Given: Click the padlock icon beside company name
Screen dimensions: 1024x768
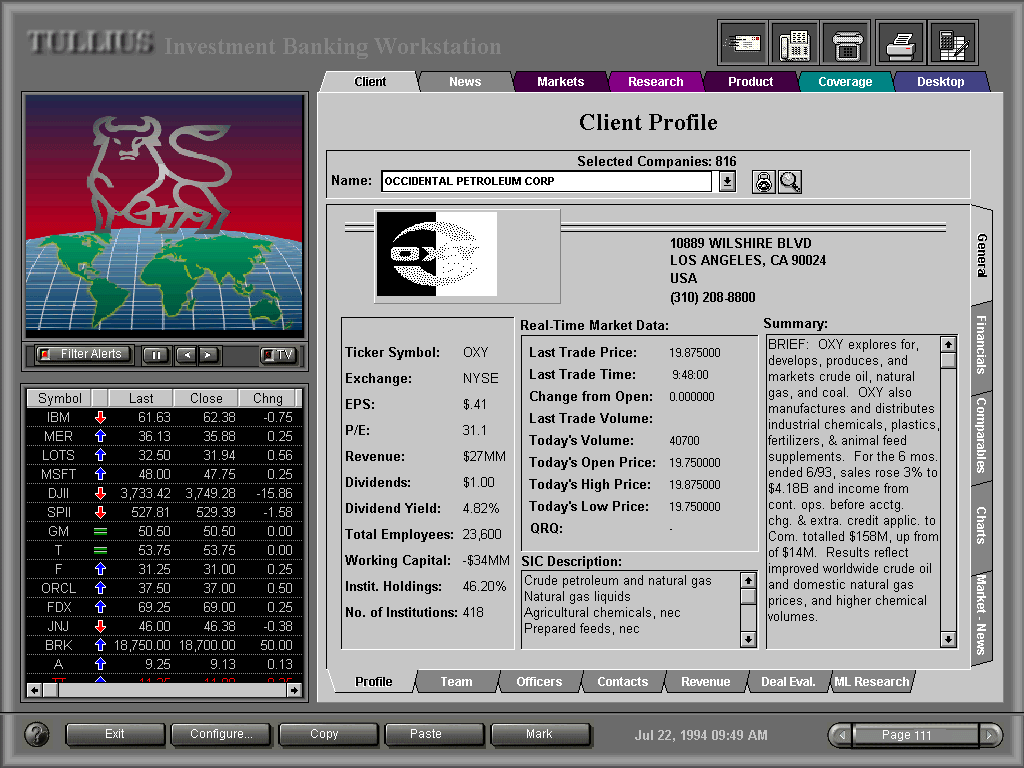Looking at the screenshot, I should click(763, 182).
